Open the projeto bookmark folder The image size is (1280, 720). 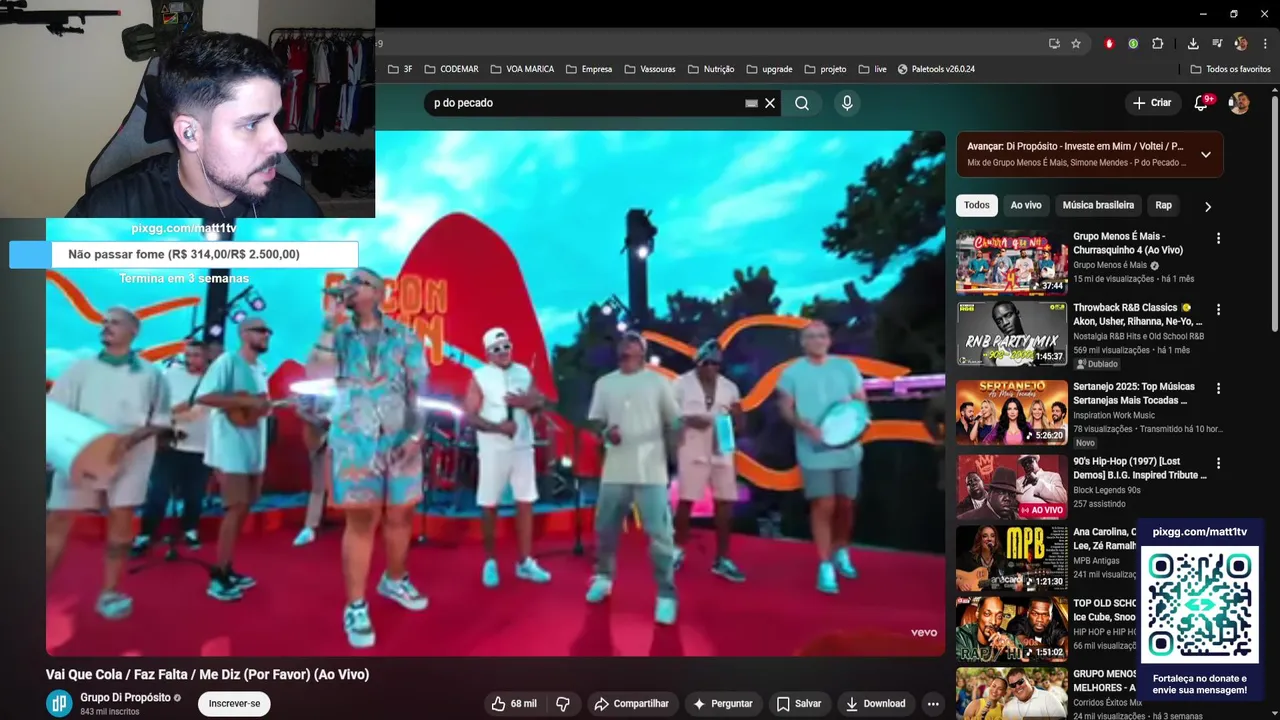pyautogui.click(x=825, y=69)
